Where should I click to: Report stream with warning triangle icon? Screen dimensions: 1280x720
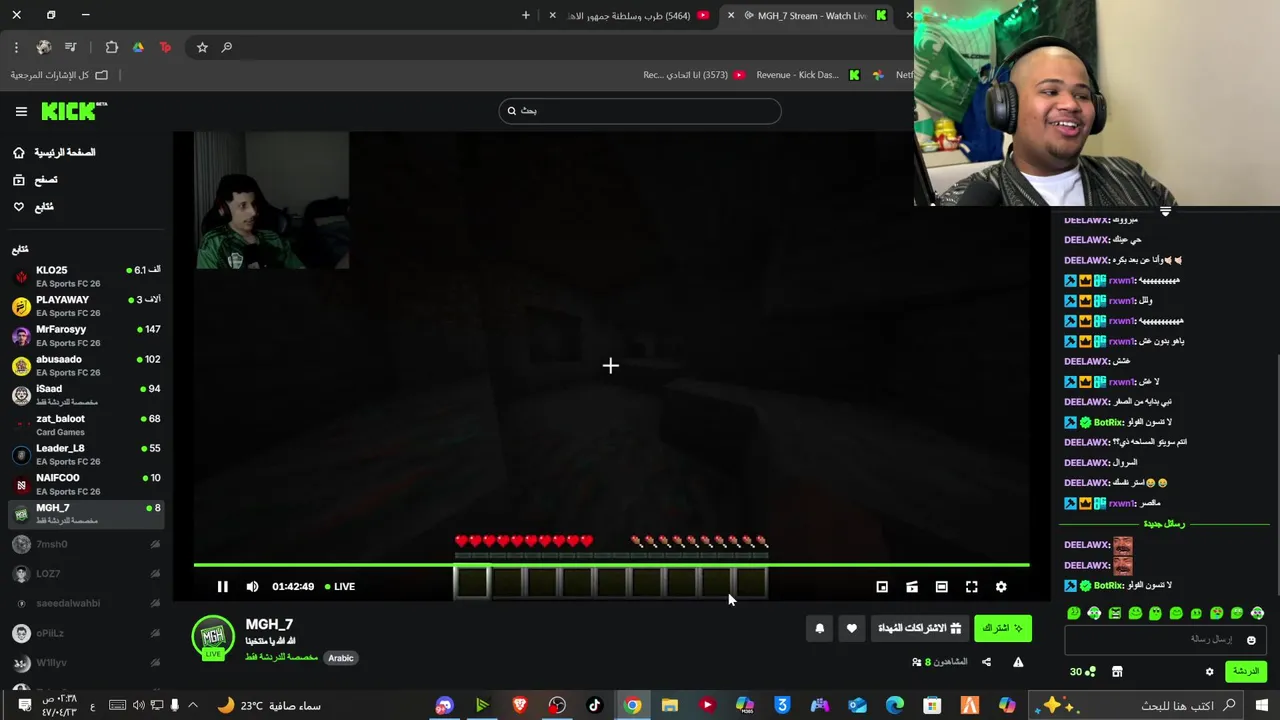[1018, 662]
